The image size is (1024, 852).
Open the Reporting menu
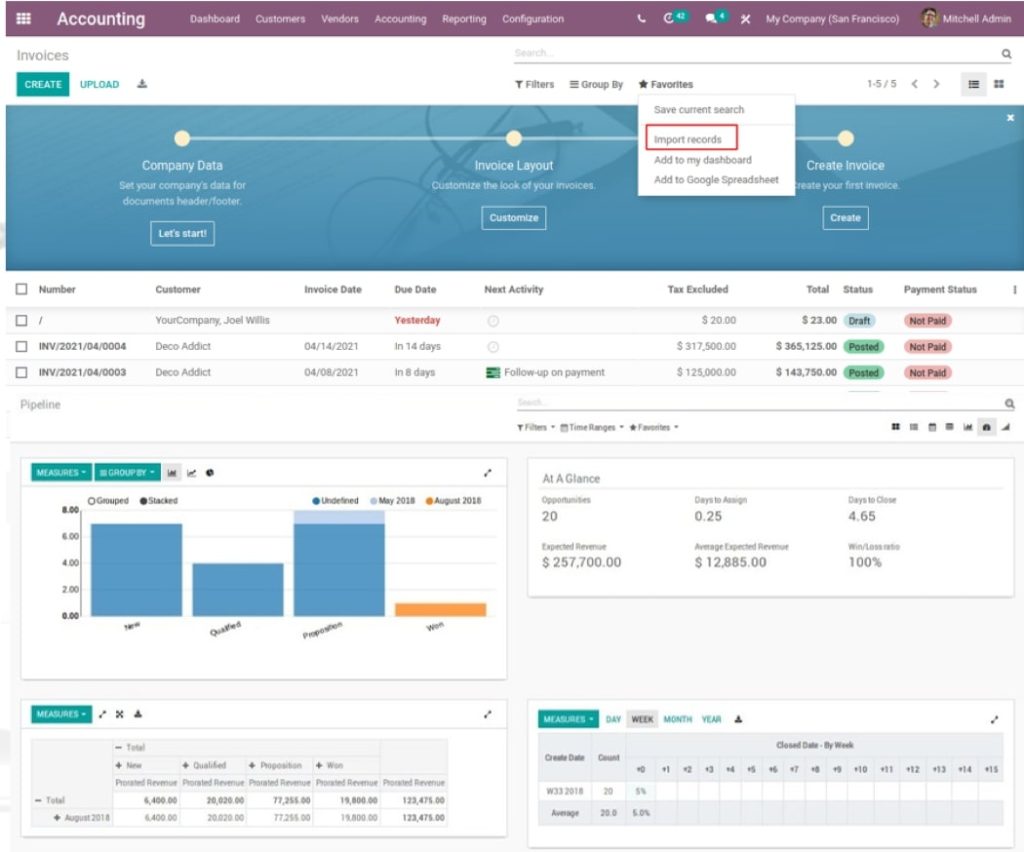[462, 18]
